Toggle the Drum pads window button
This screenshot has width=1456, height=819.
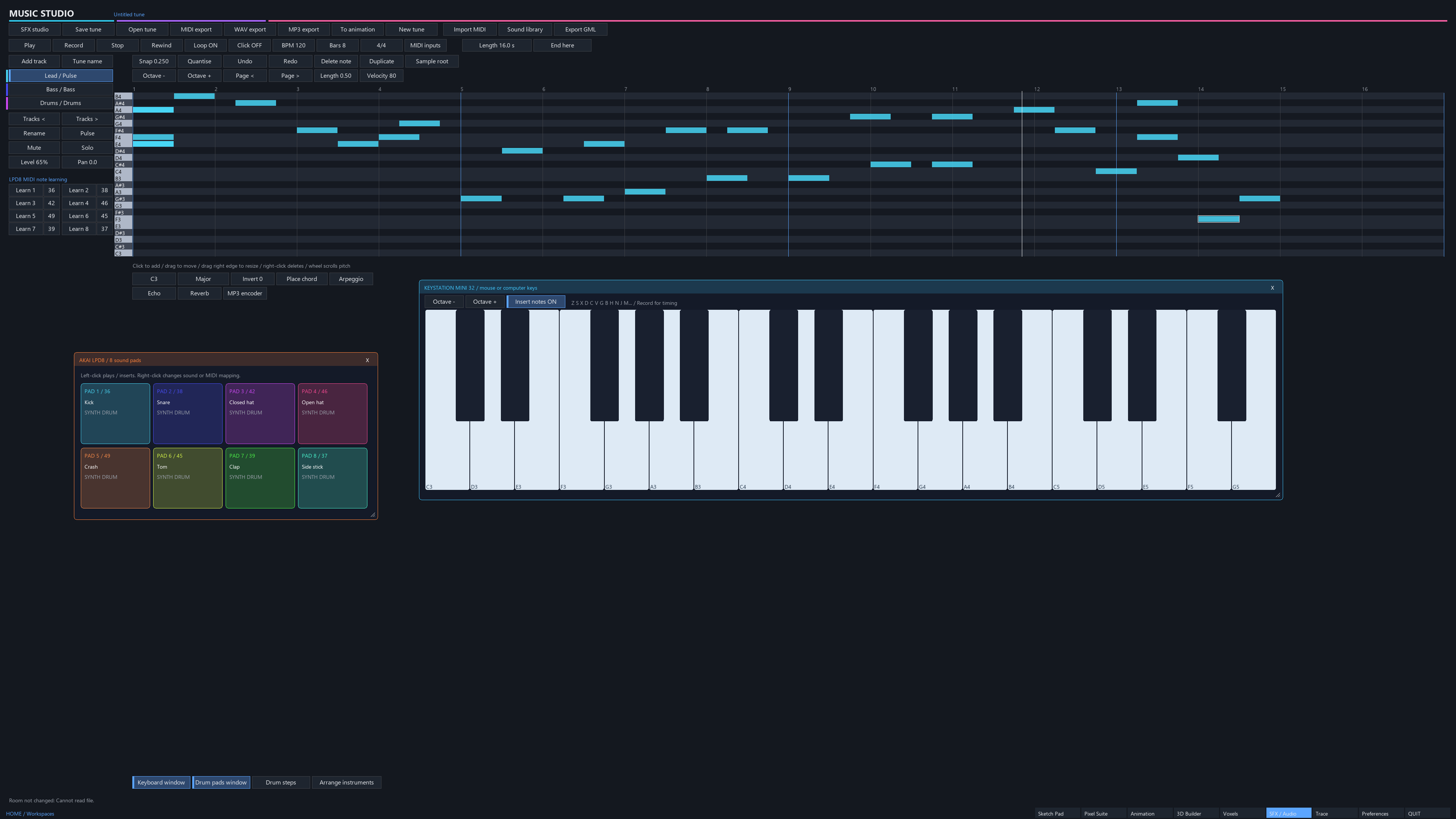click(x=221, y=782)
